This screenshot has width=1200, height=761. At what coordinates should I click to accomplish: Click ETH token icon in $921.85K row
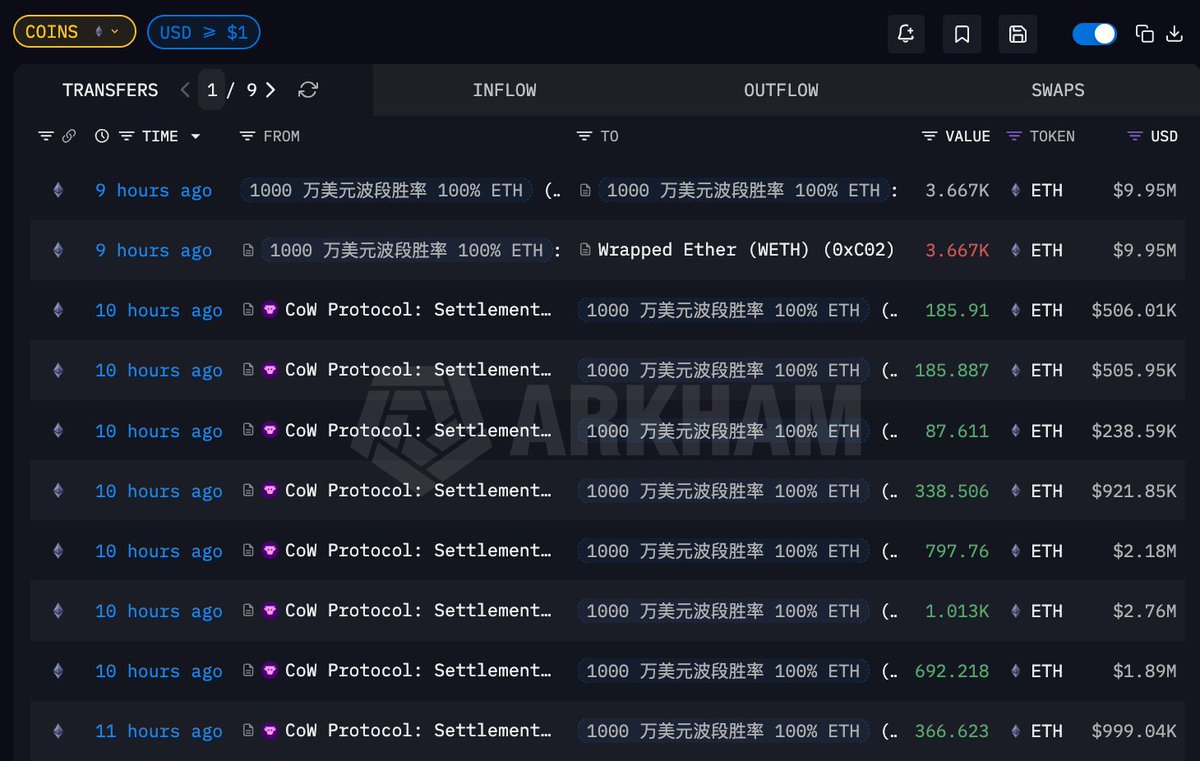coord(1017,491)
